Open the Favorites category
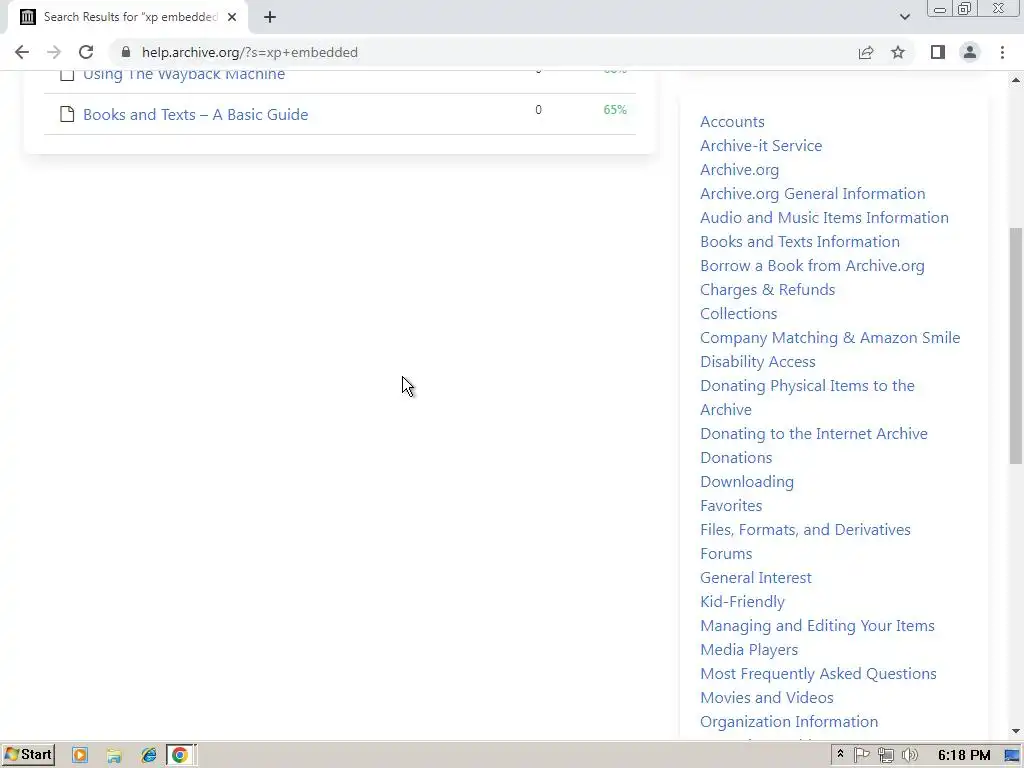 (x=731, y=506)
